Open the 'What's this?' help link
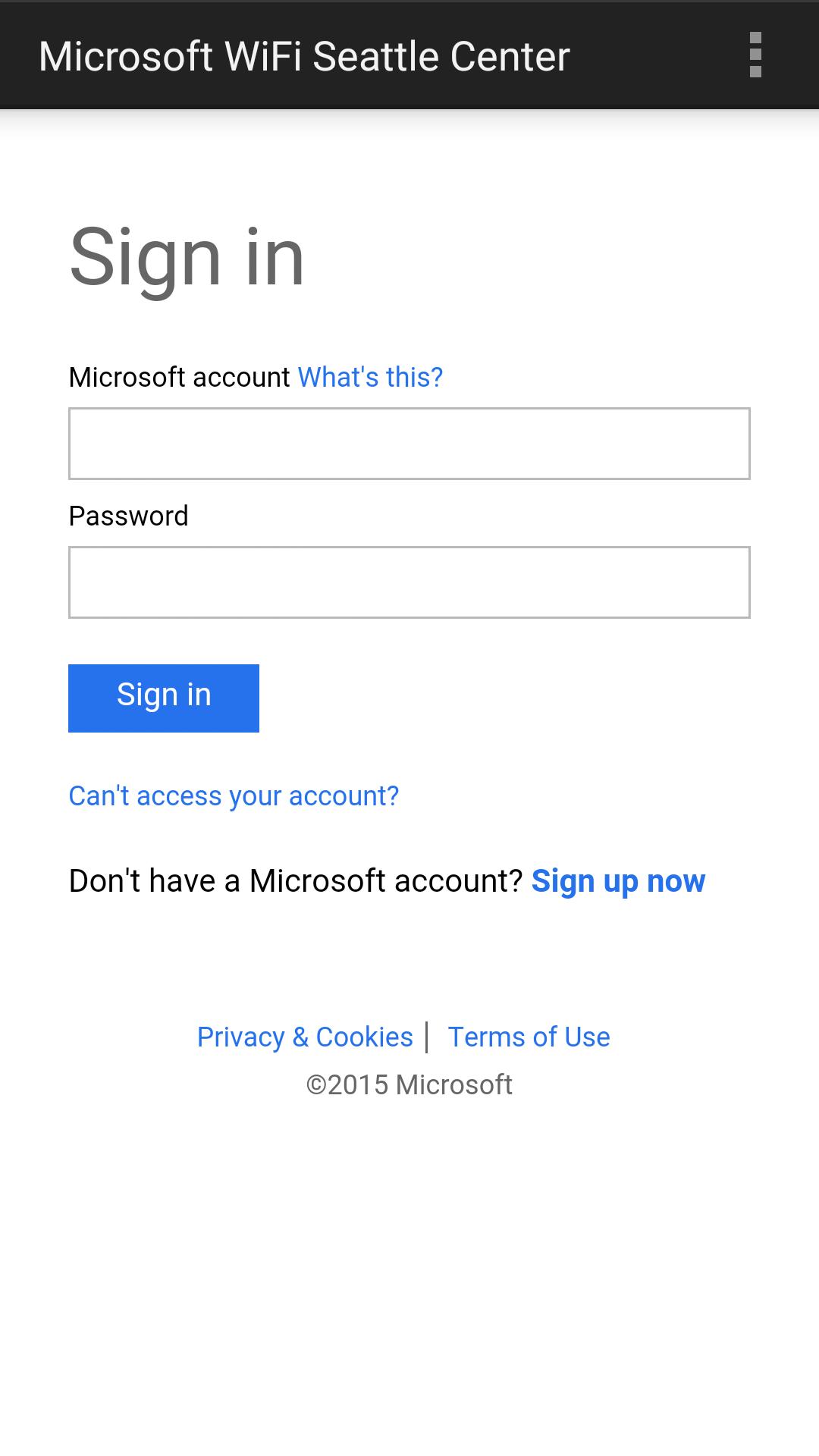819x1456 pixels. click(370, 375)
